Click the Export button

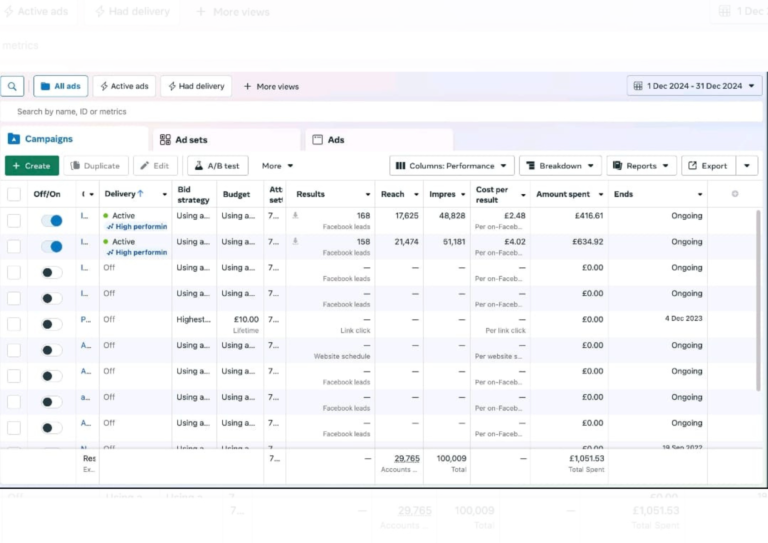point(708,166)
